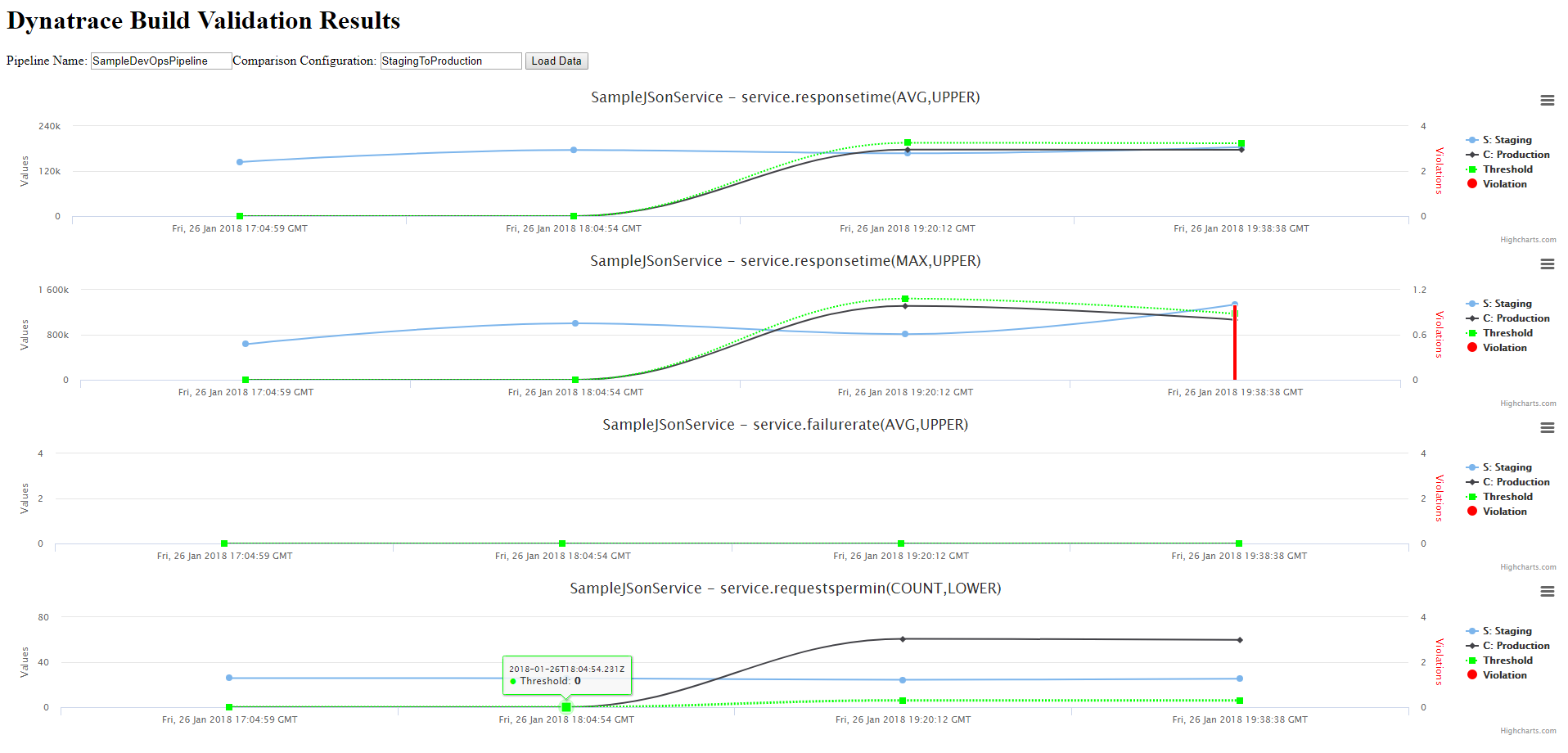This screenshot has height=753, width=1568.
Task: Select Staging point at 17:04:59 in responsetime MAX chart
Action: tap(246, 344)
